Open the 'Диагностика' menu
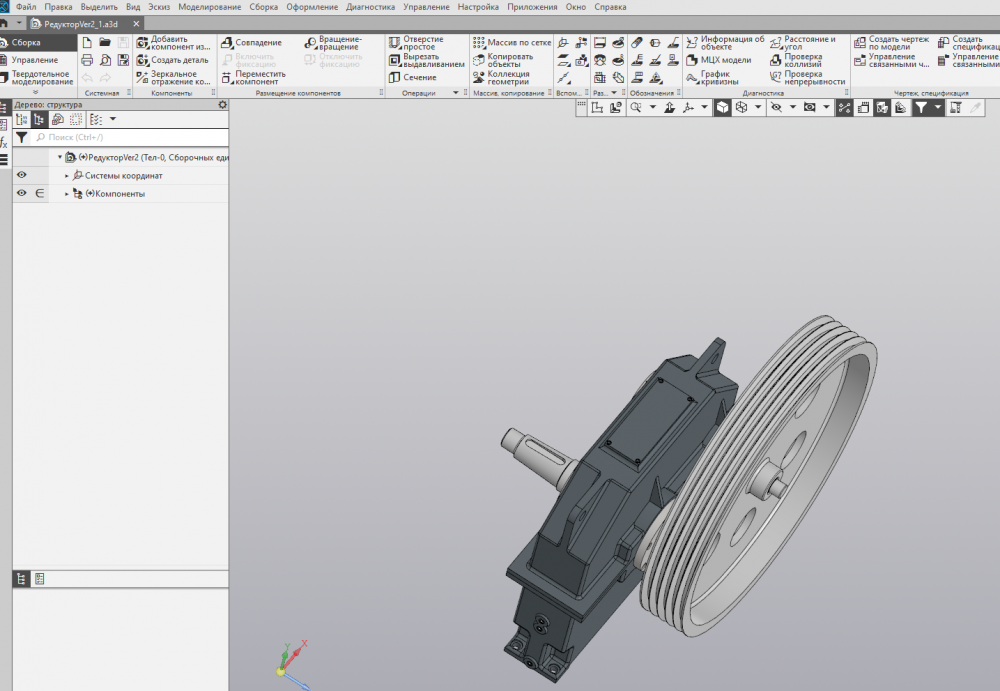Screen dimensions: 1000x691 (370, 7)
